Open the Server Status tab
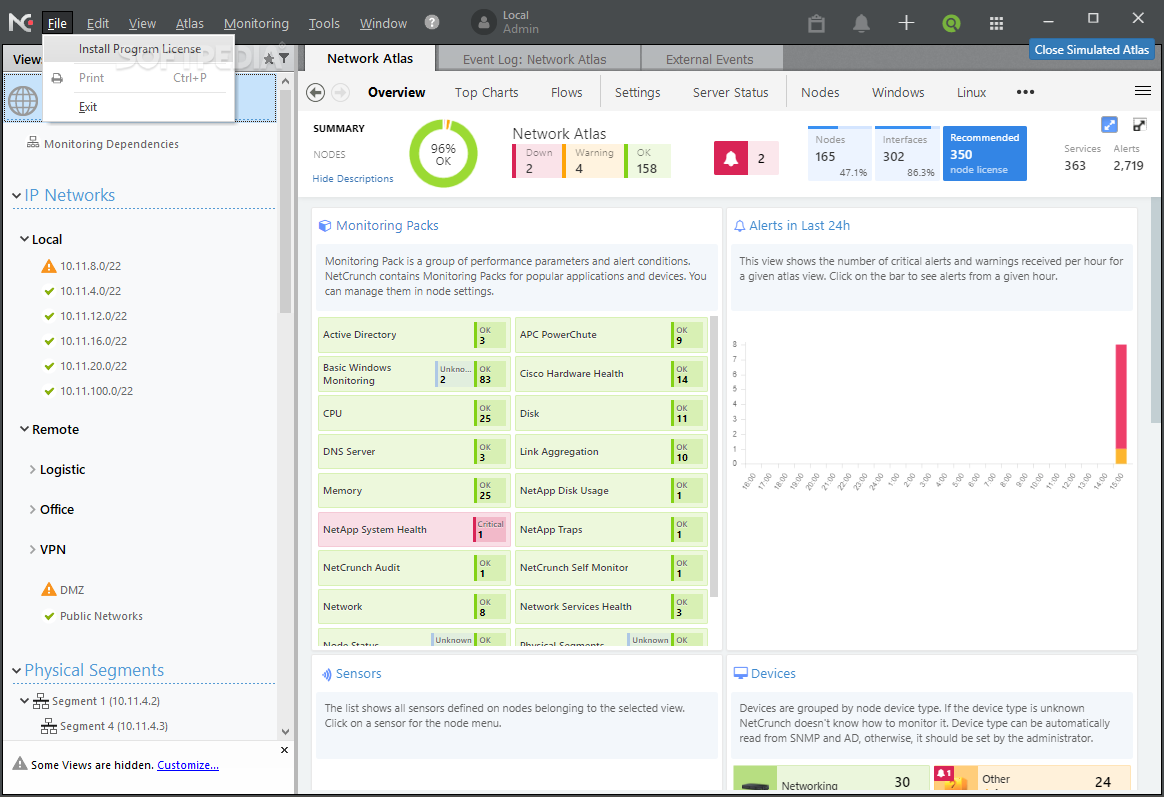 click(730, 92)
